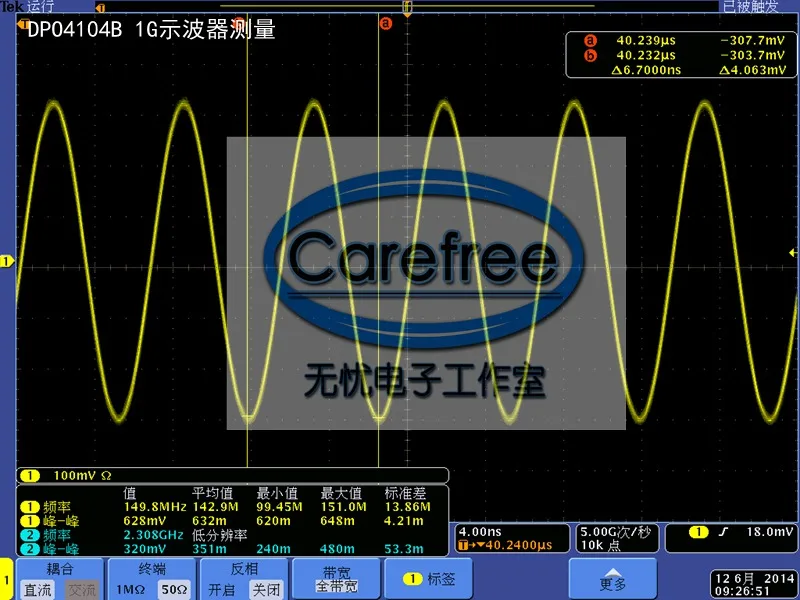Turn invert 开启 (on)
Screen dimensions: 800x600
221,590
